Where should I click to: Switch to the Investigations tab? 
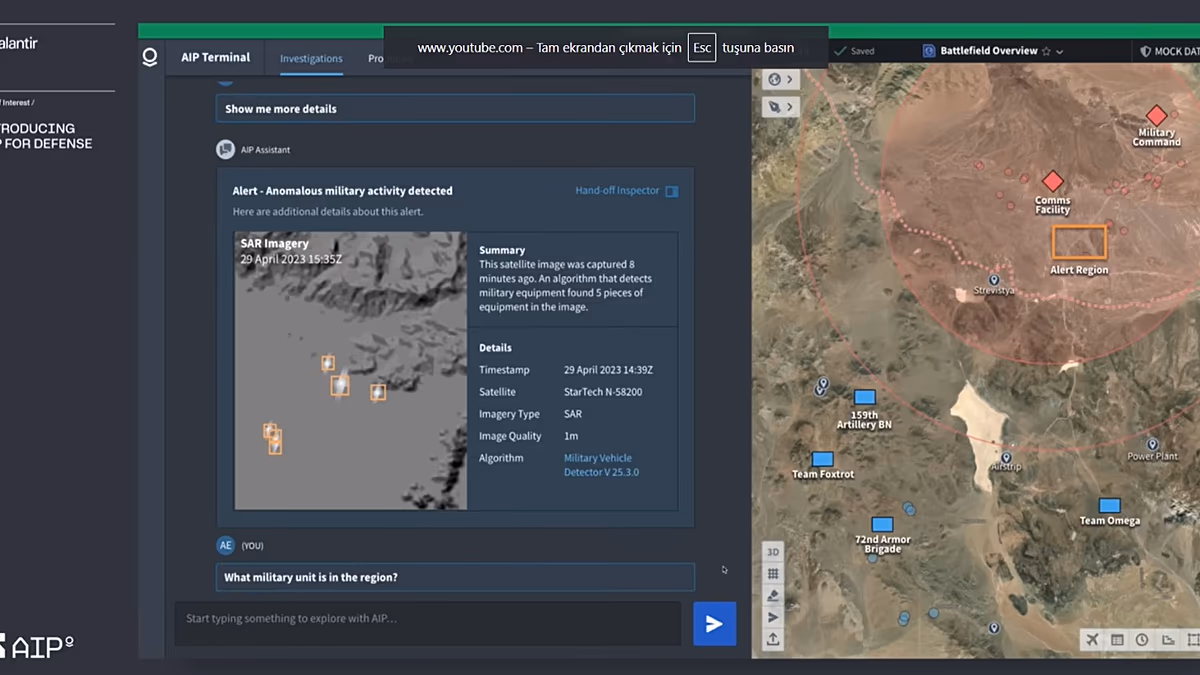coord(311,59)
